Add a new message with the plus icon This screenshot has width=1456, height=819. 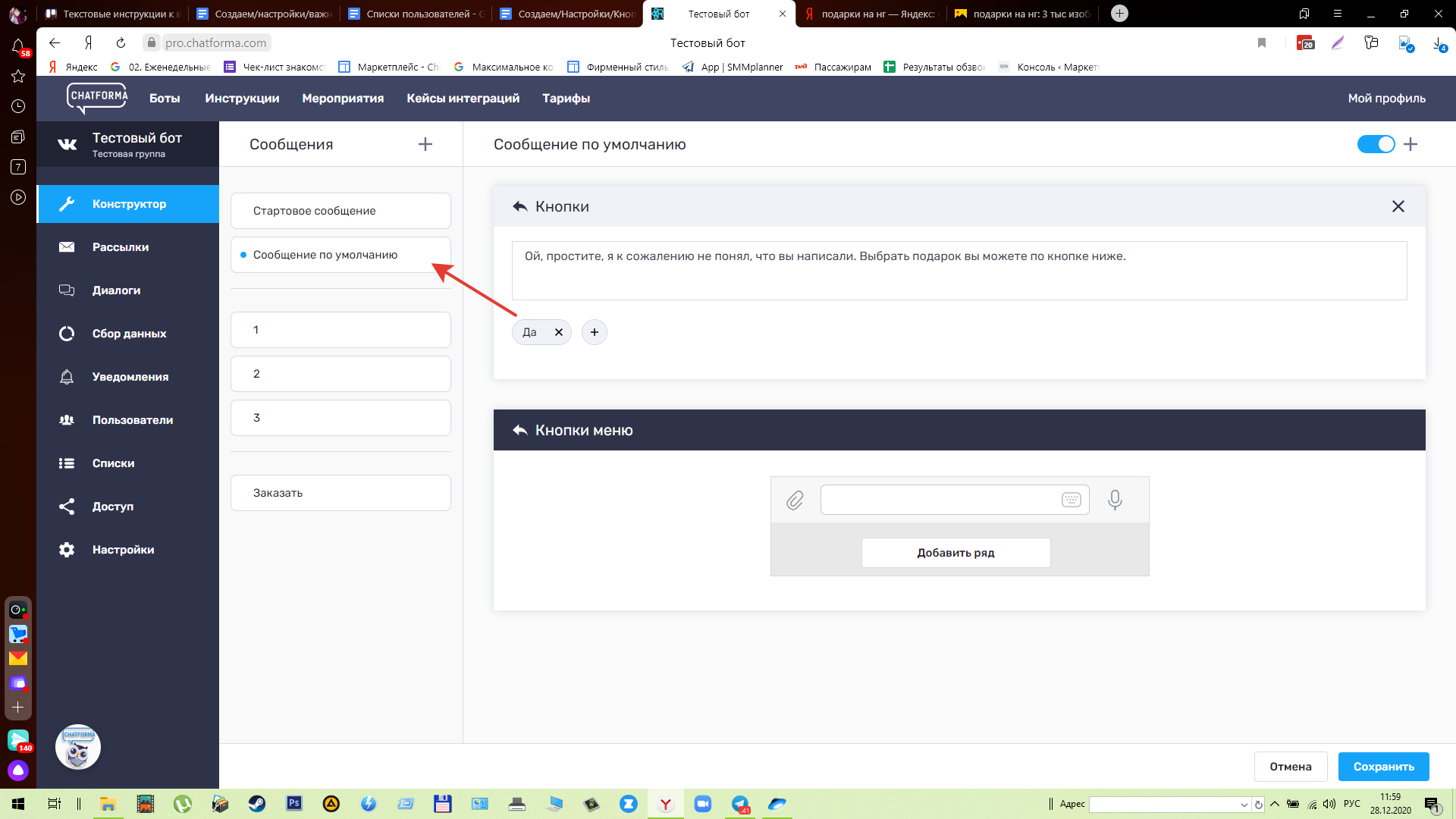coord(425,144)
